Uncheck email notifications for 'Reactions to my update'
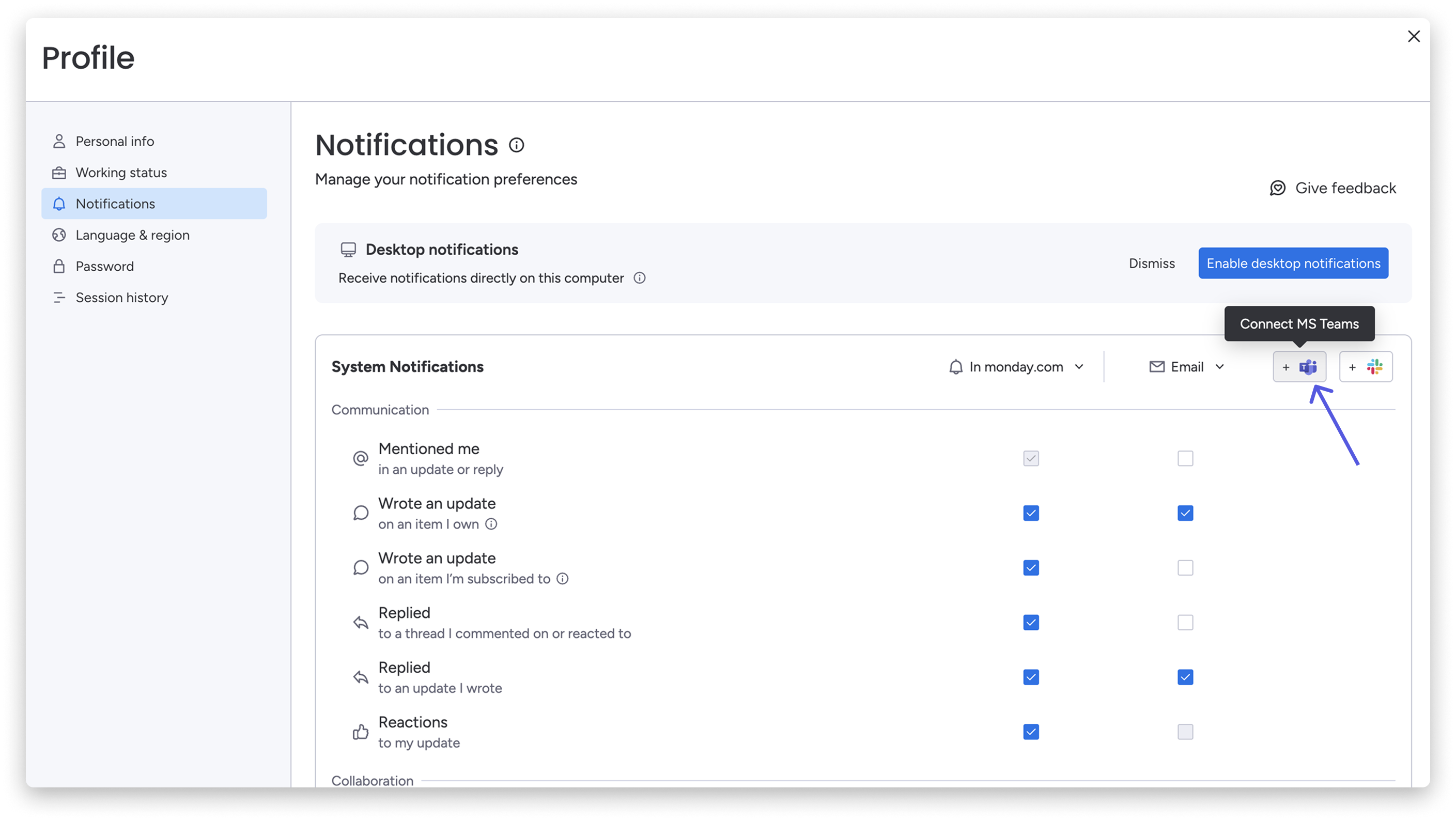Viewport: 1456px width, 821px height. click(x=1185, y=732)
